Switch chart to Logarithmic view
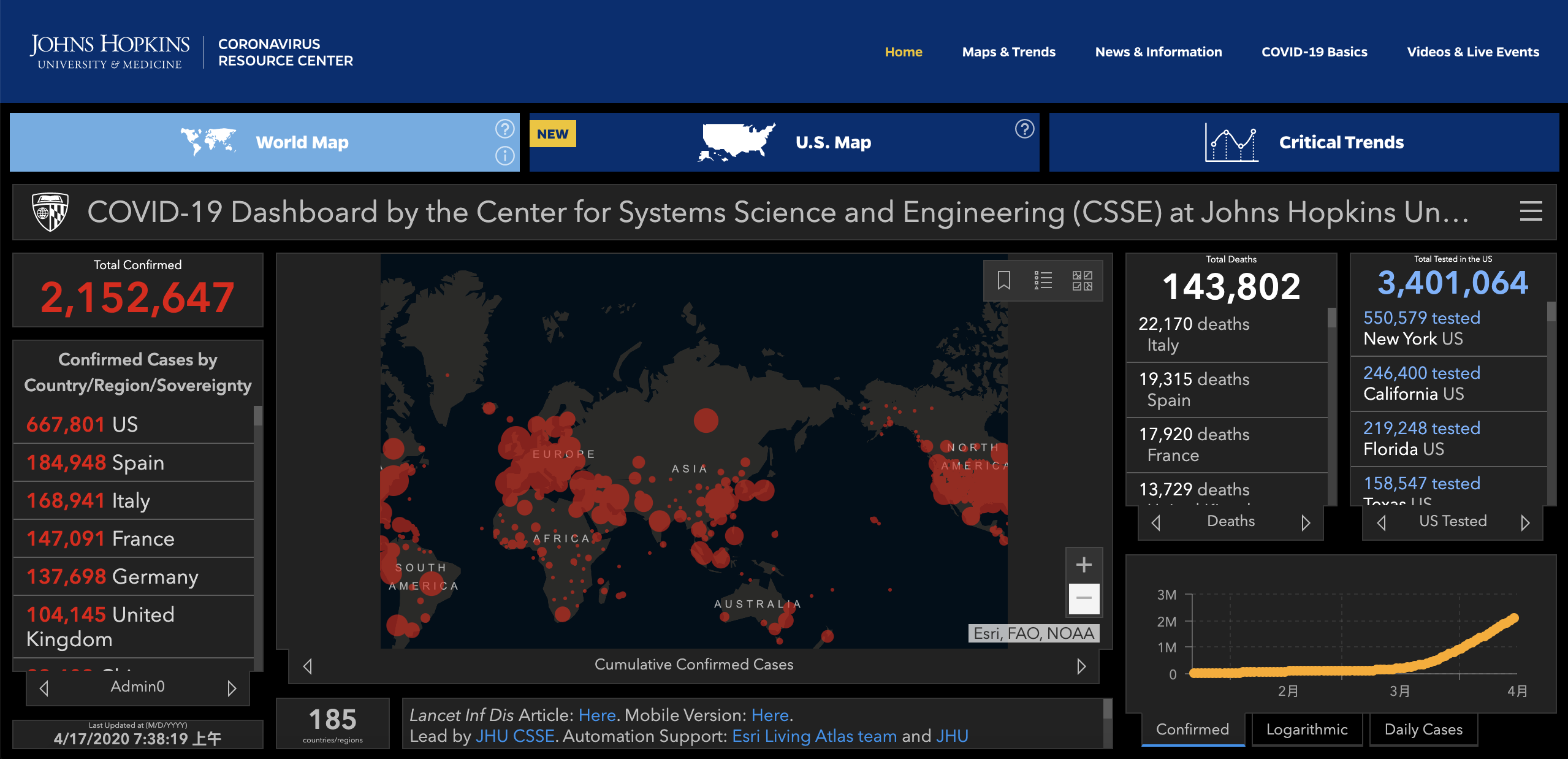The image size is (1568, 759). 1306,729
